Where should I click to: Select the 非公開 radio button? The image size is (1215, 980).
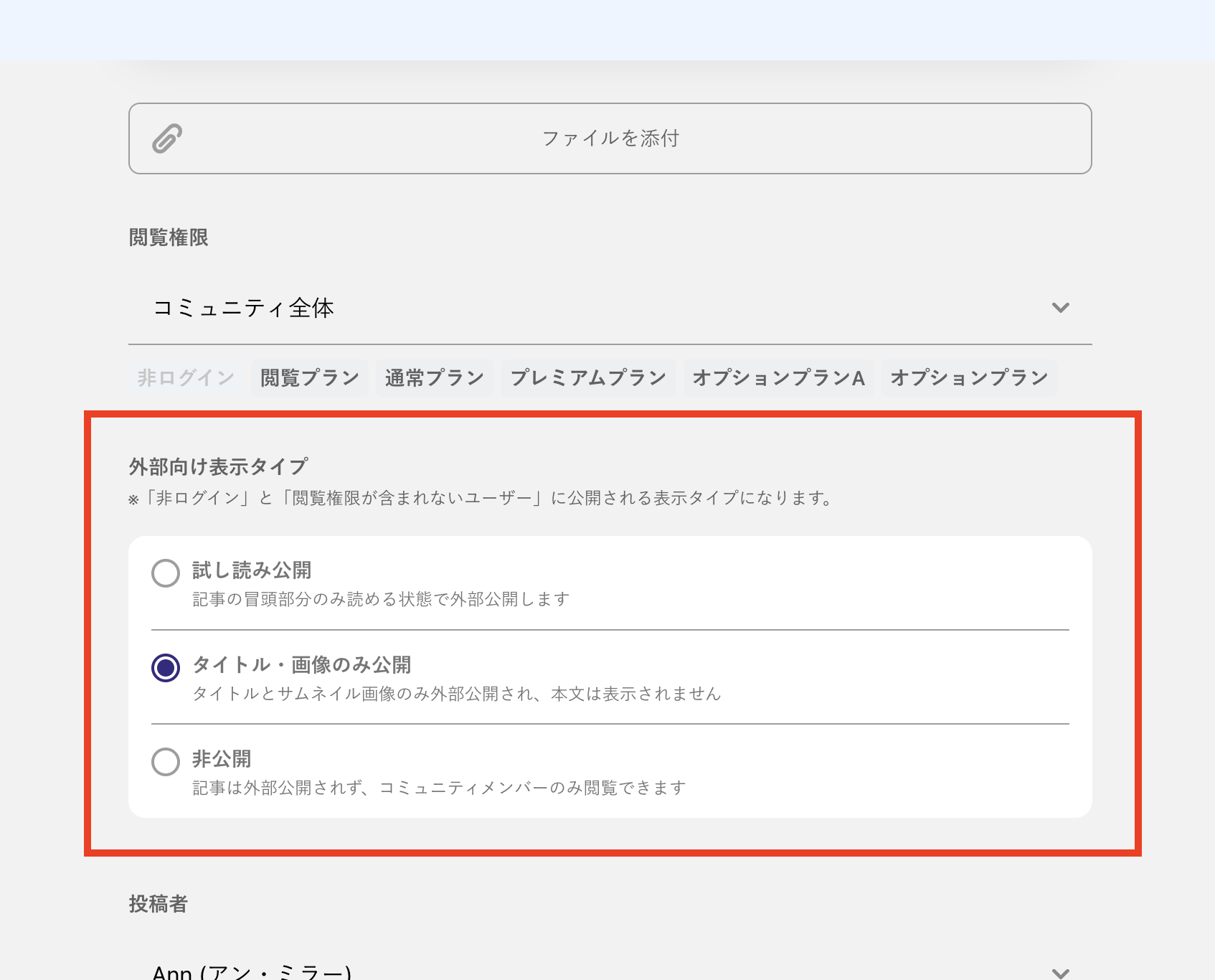[x=166, y=762]
